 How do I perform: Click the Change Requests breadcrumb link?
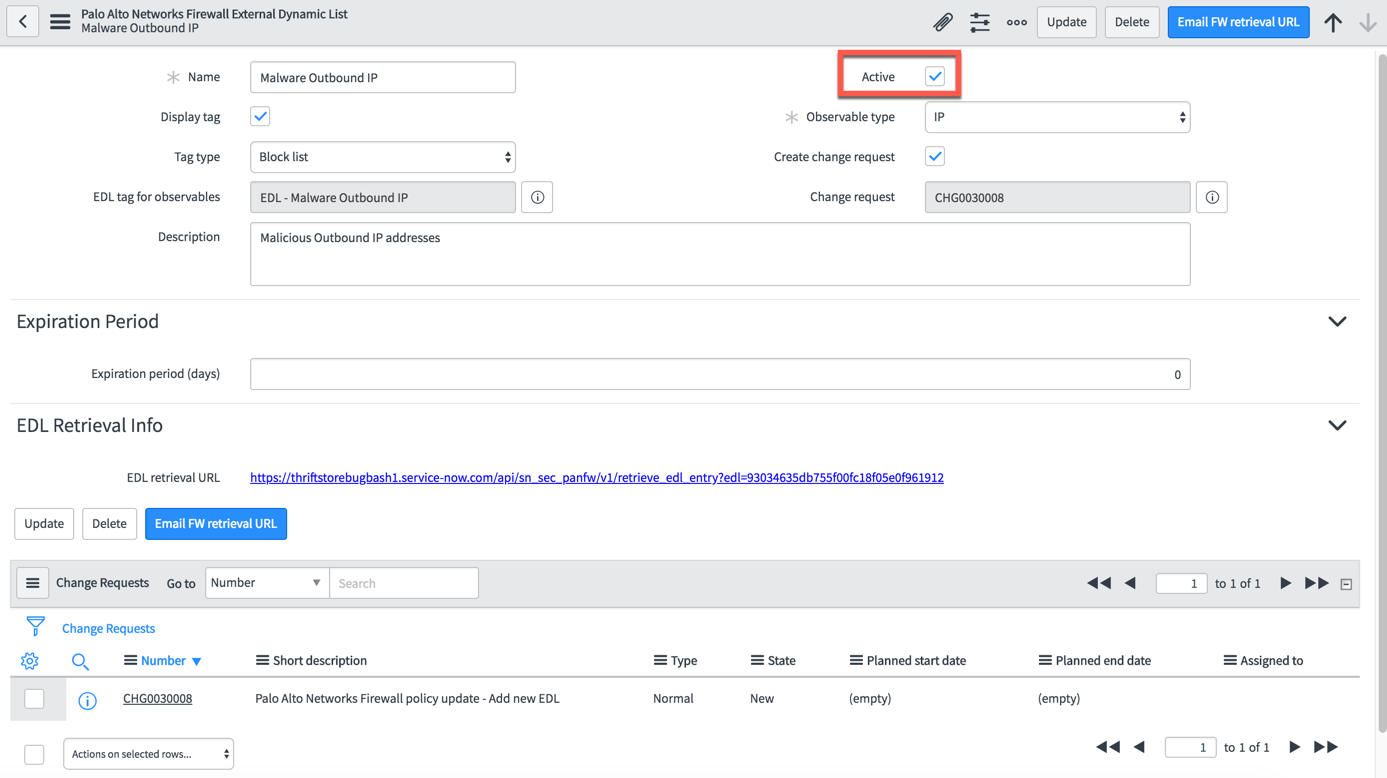click(108, 628)
